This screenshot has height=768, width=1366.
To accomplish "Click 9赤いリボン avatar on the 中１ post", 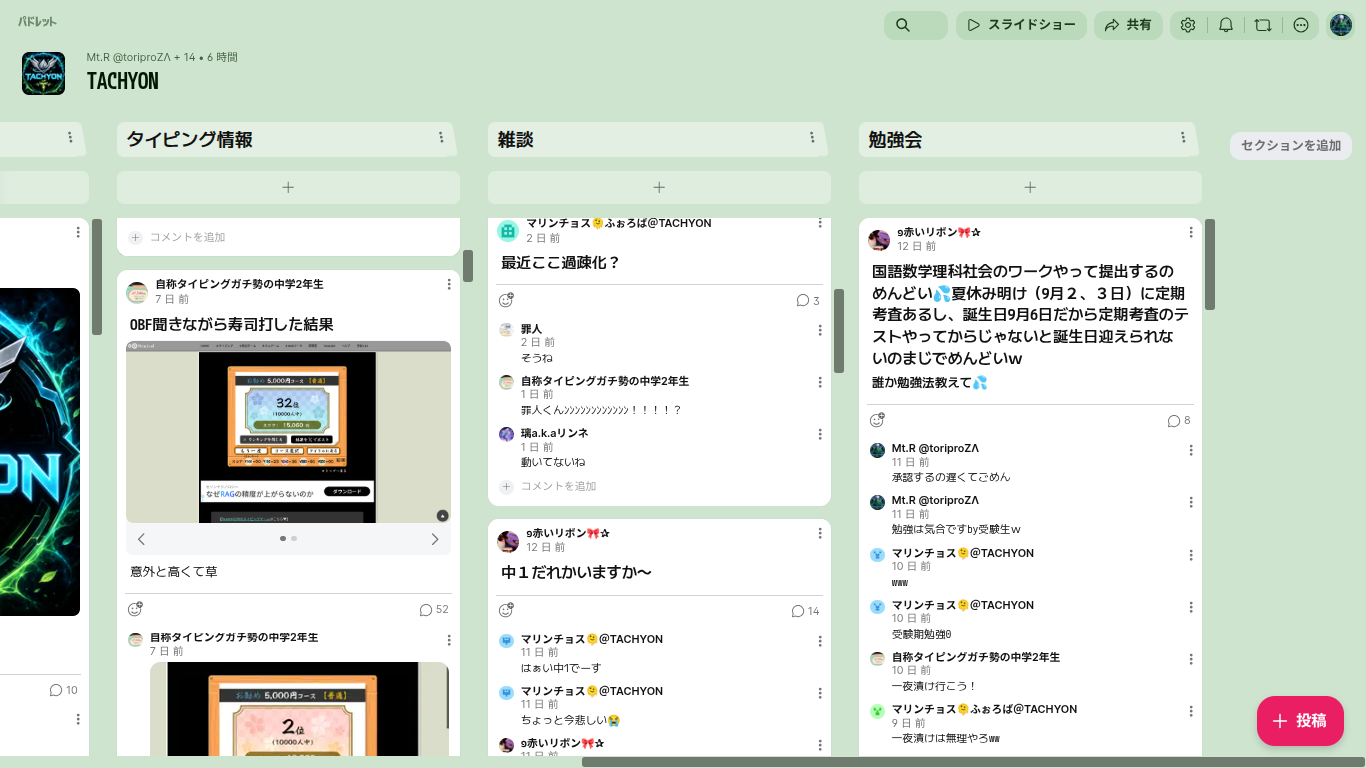I will [508, 541].
